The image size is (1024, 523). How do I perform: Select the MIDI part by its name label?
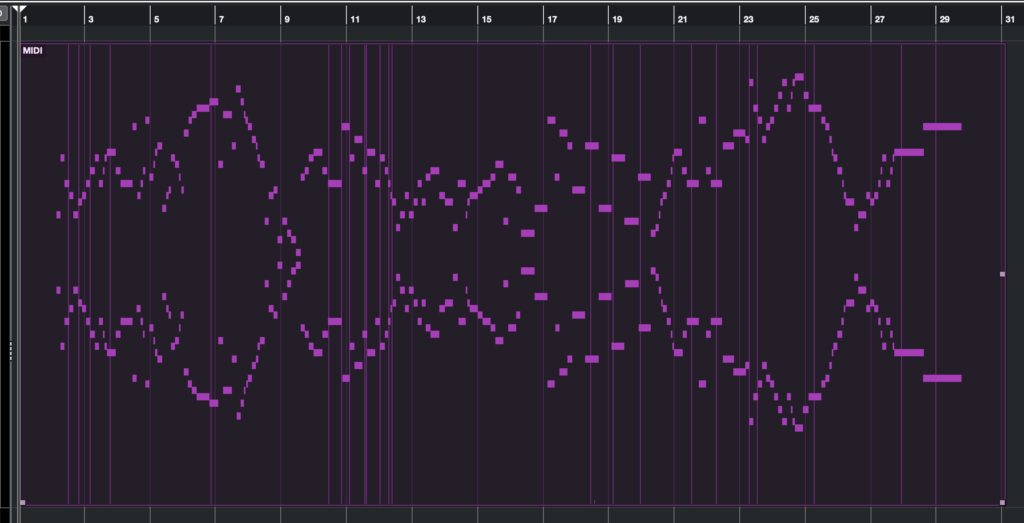[32, 50]
